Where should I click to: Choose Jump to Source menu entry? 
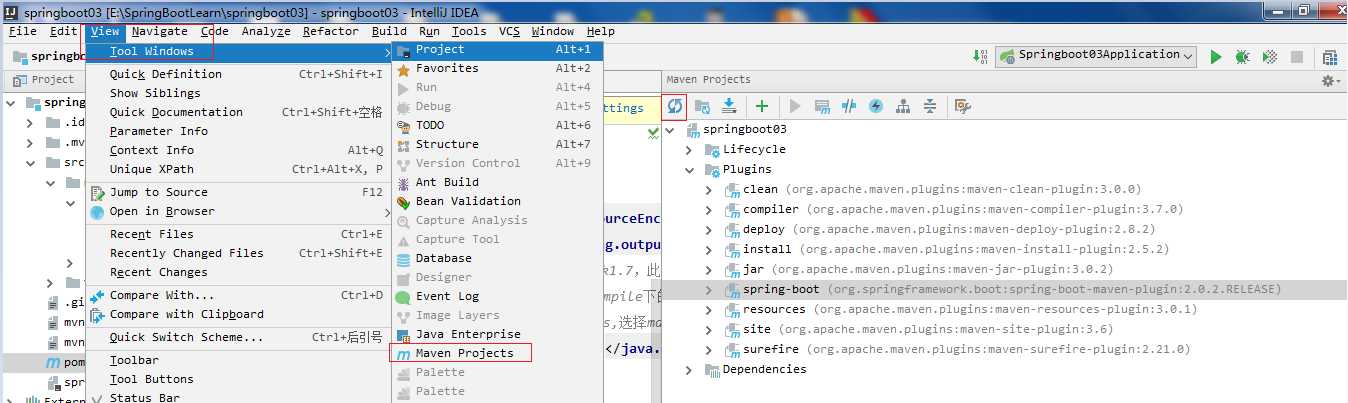click(x=236, y=192)
